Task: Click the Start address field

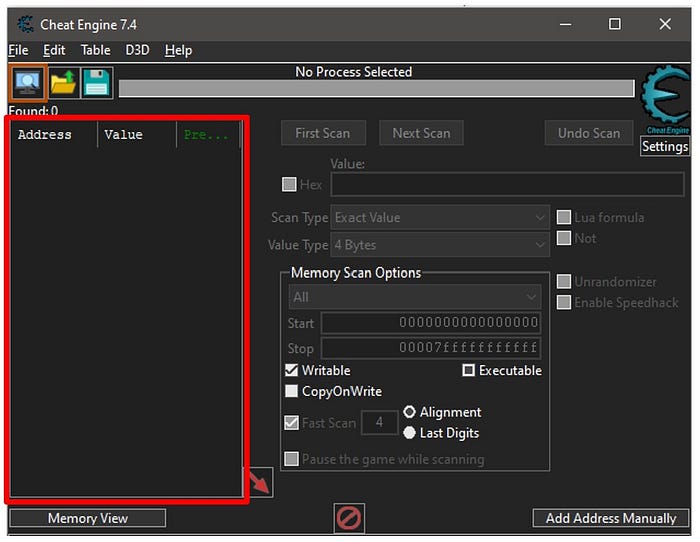Action: (x=431, y=323)
